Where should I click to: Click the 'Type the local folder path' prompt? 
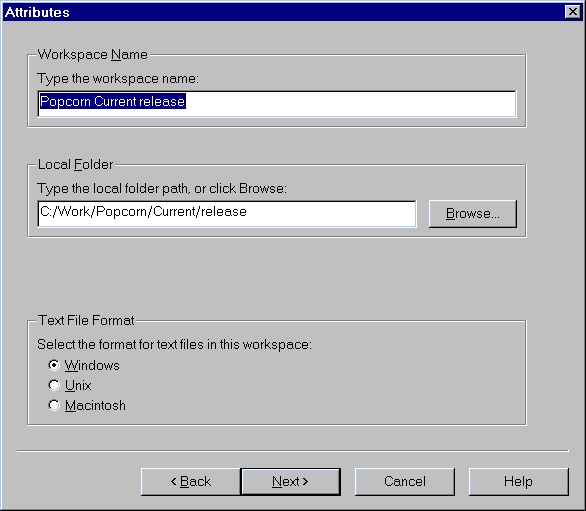tap(162, 188)
